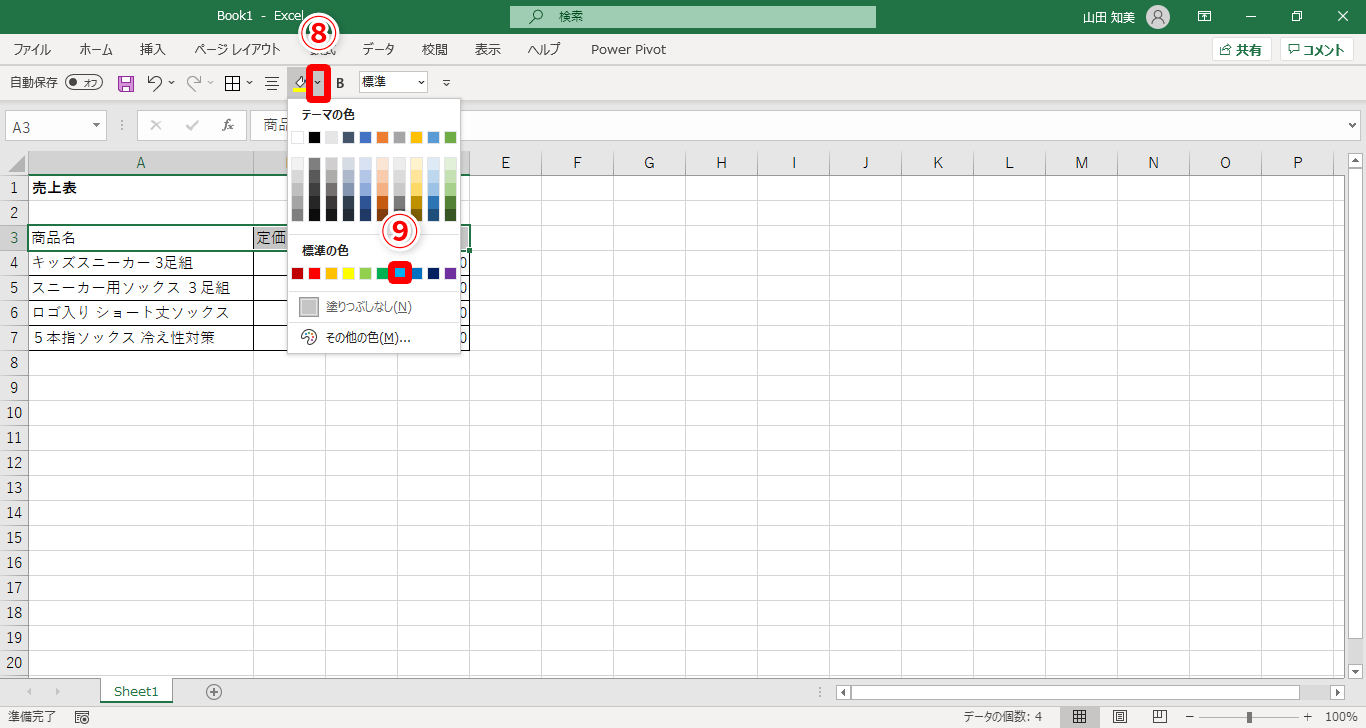Open the ページ レイアウト tab

click(x=237, y=49)
